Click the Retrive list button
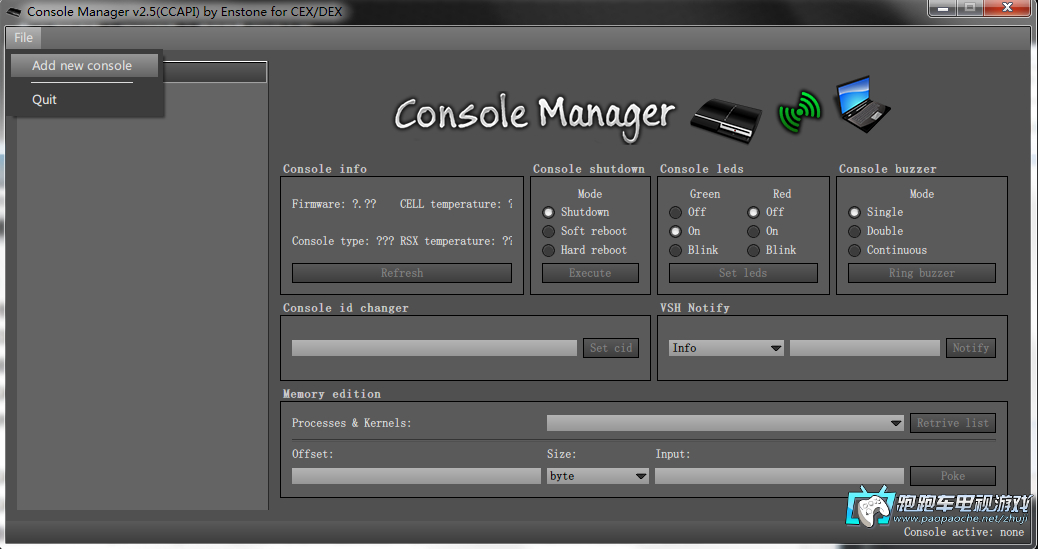The width and height of the screenshot is (1038, 549). [x=953, y=423]
